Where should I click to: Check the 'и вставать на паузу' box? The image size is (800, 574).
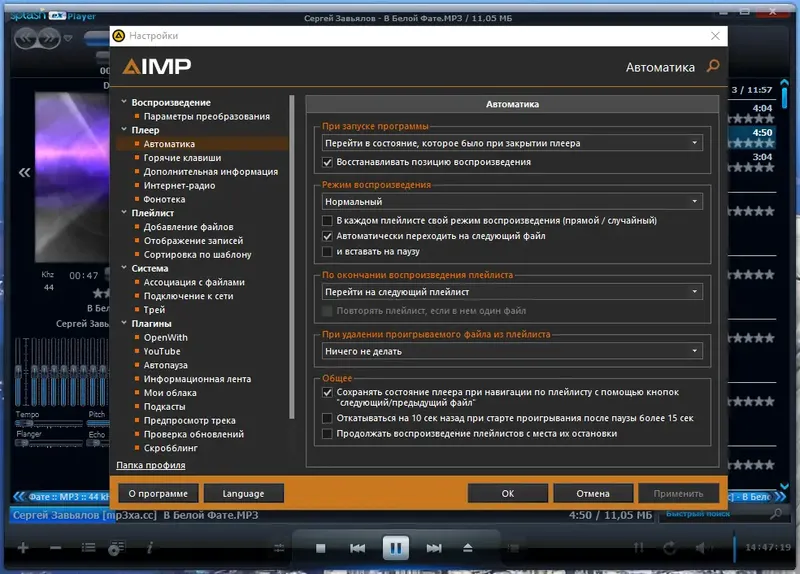coord(327,252)
